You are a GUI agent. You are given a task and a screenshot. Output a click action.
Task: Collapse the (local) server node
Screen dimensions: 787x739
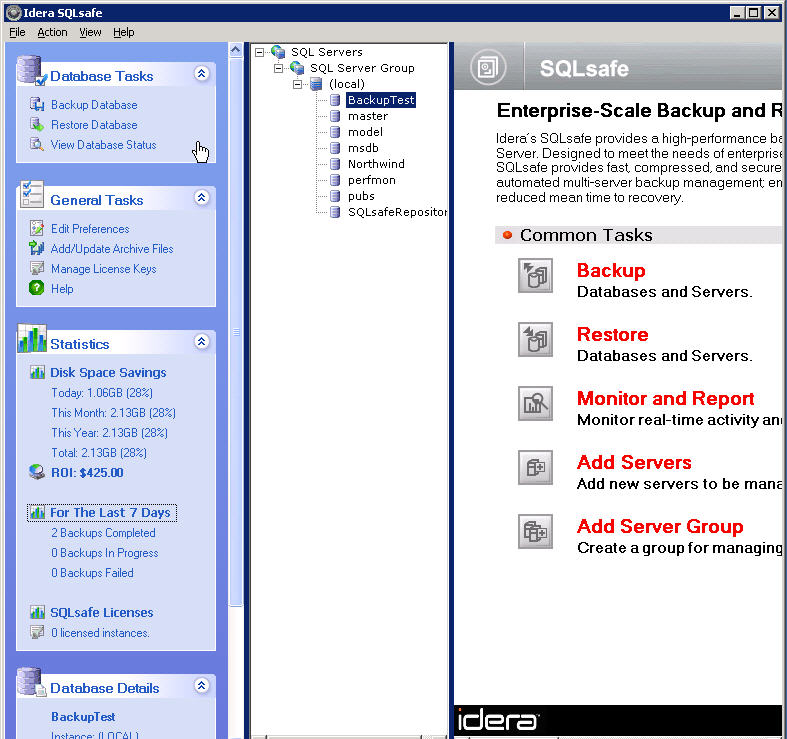tap(298, 84)
